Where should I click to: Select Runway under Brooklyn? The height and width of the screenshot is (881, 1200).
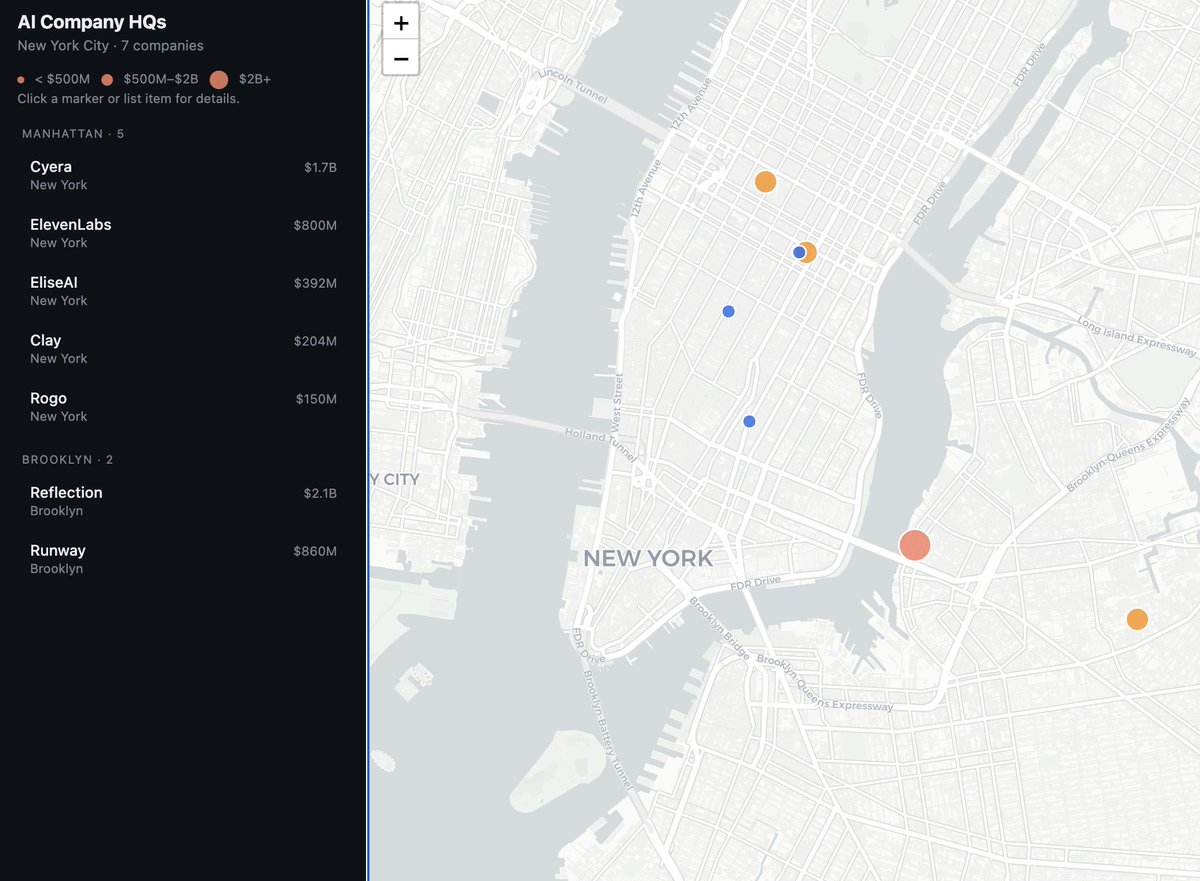pyautogui.click(x=183, y=559)
